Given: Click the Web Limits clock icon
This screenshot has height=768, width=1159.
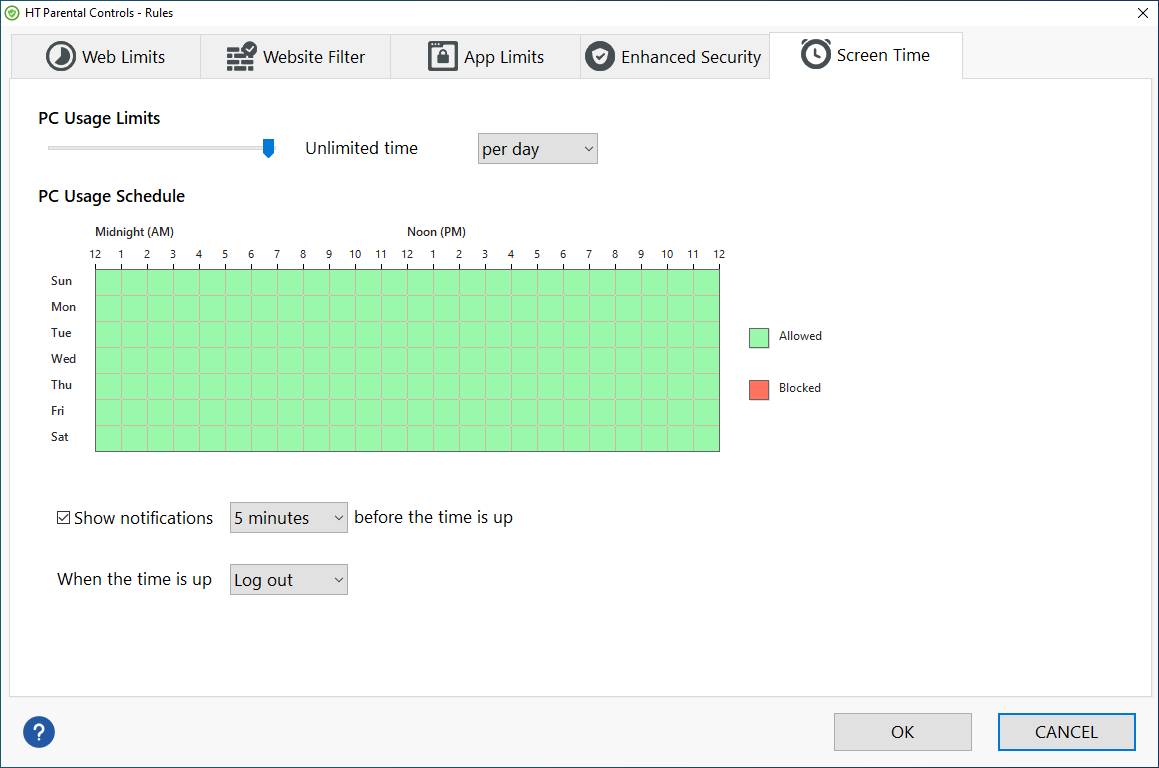Looking at the screenshot, I should (x=61, y=56).
